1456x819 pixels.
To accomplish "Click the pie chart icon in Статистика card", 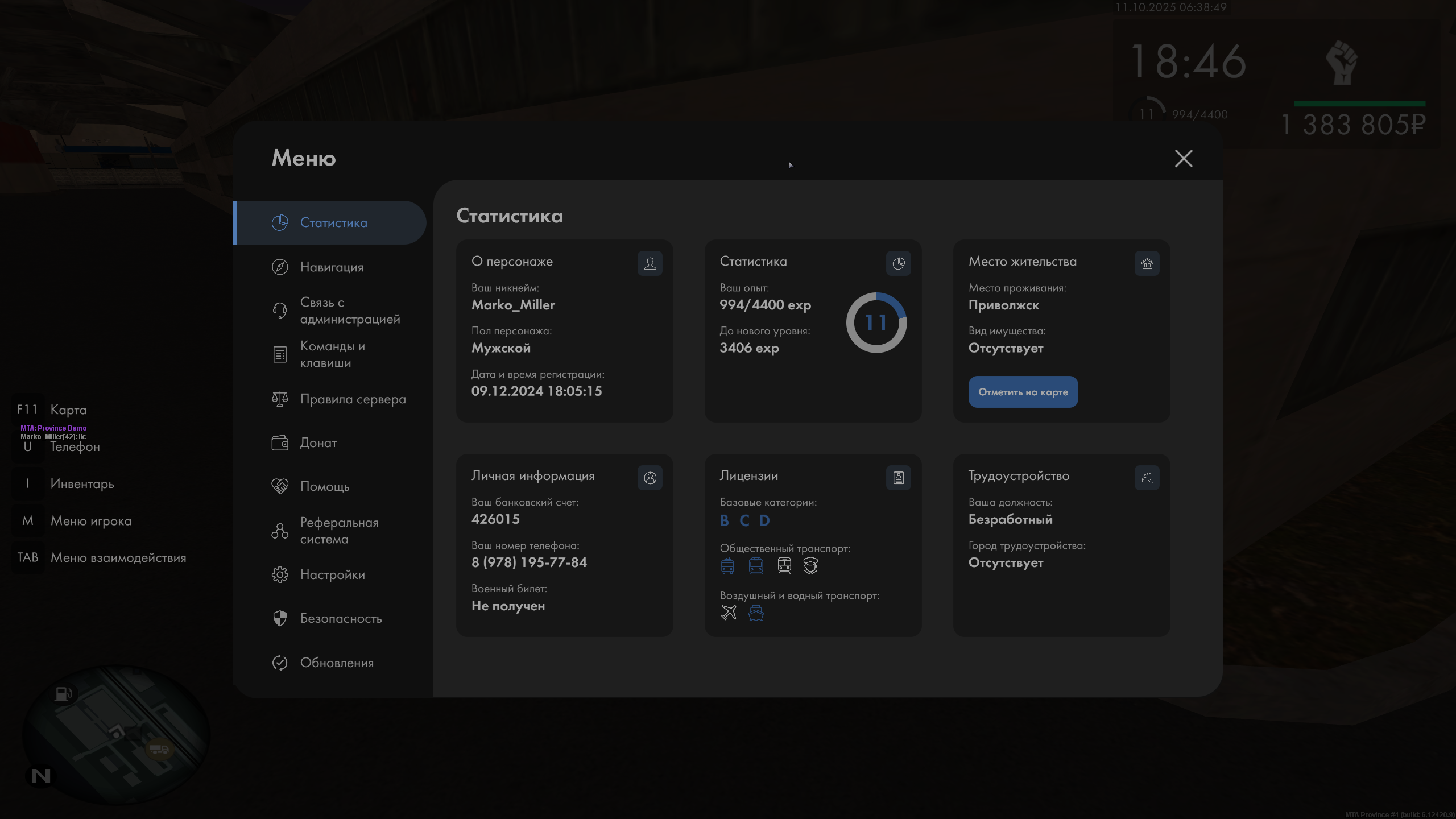I will tap(898, 263).
